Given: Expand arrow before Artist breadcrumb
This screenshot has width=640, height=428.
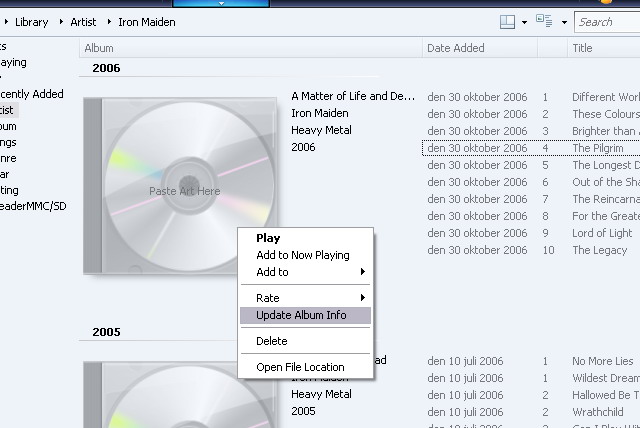Looking at the screenshot, I should 61,22.
